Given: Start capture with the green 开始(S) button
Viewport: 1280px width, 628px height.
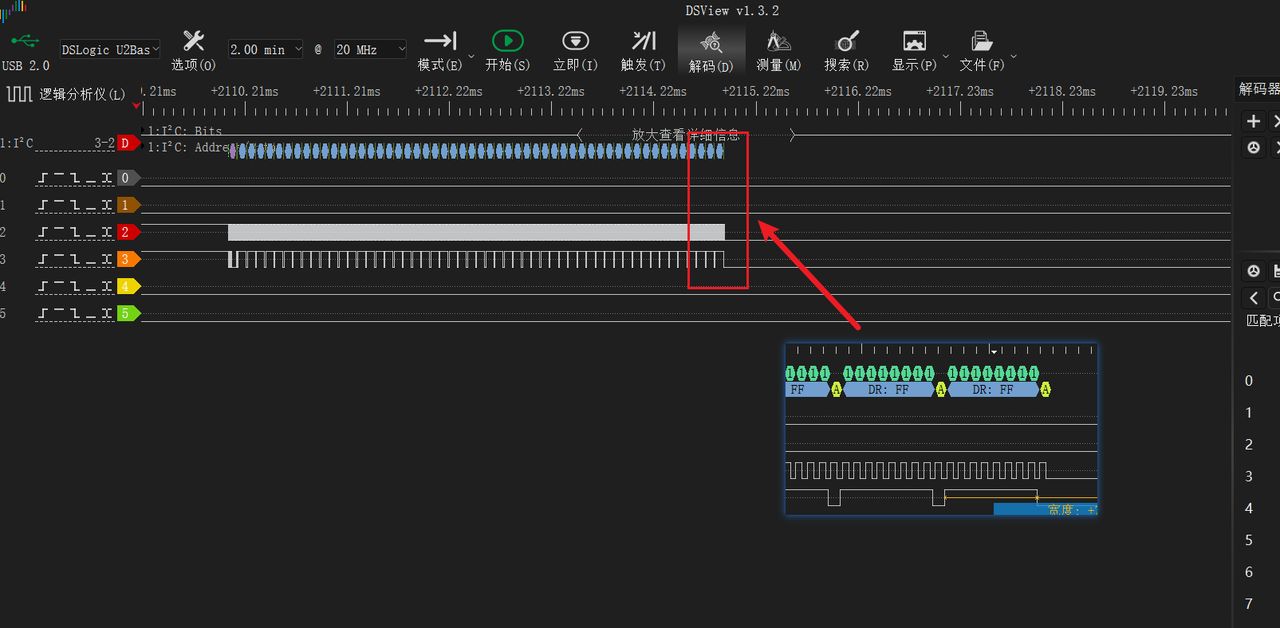Looking at the screenshot, I should 507,42.
